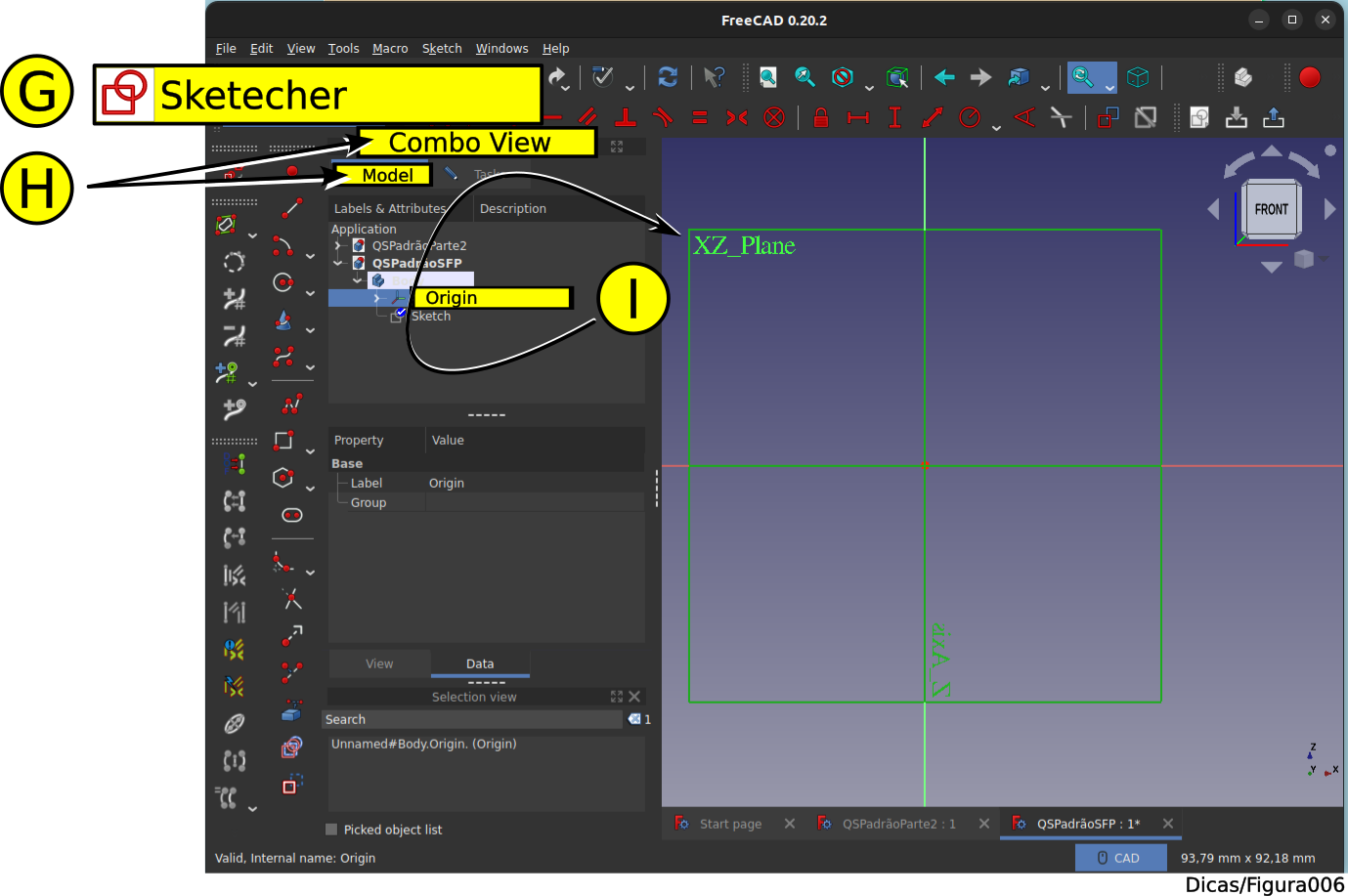Viewport: 1348px width, 896px height.
Task: Click the What's This help cursor icon
Action: (715, 77)
